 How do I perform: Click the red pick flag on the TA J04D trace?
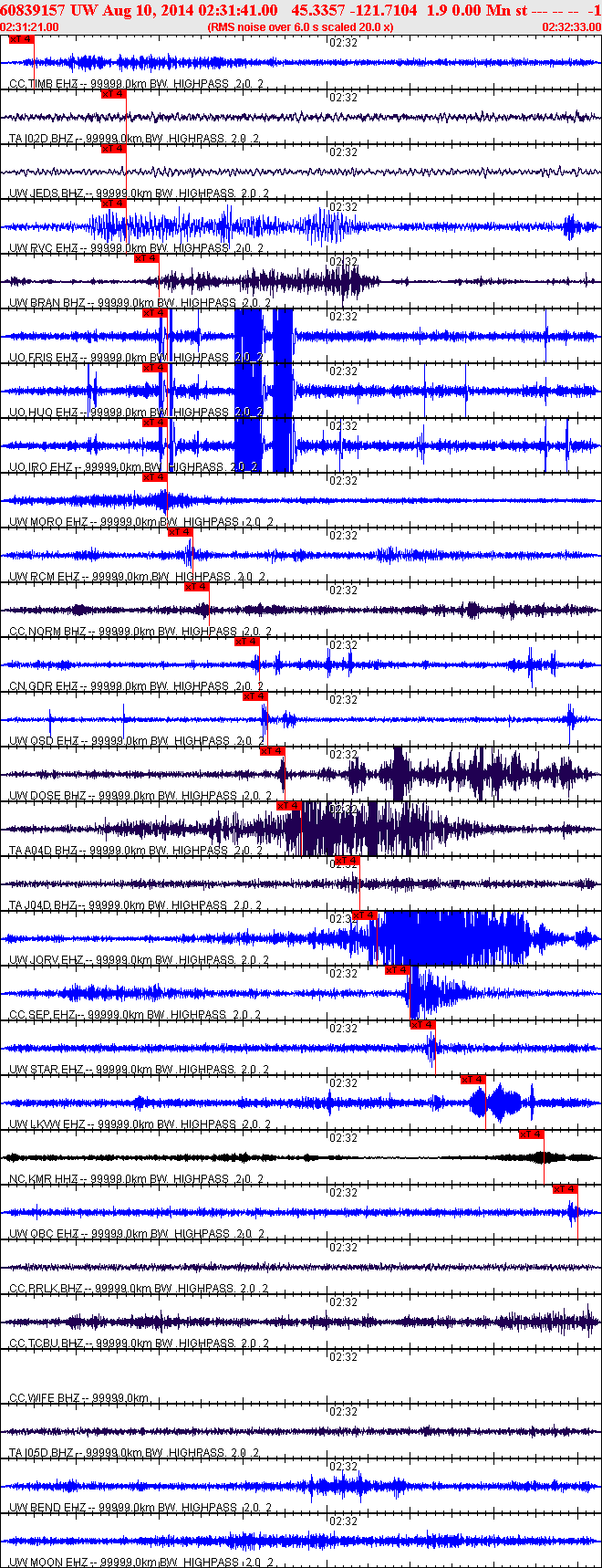(x=348, y=861)
